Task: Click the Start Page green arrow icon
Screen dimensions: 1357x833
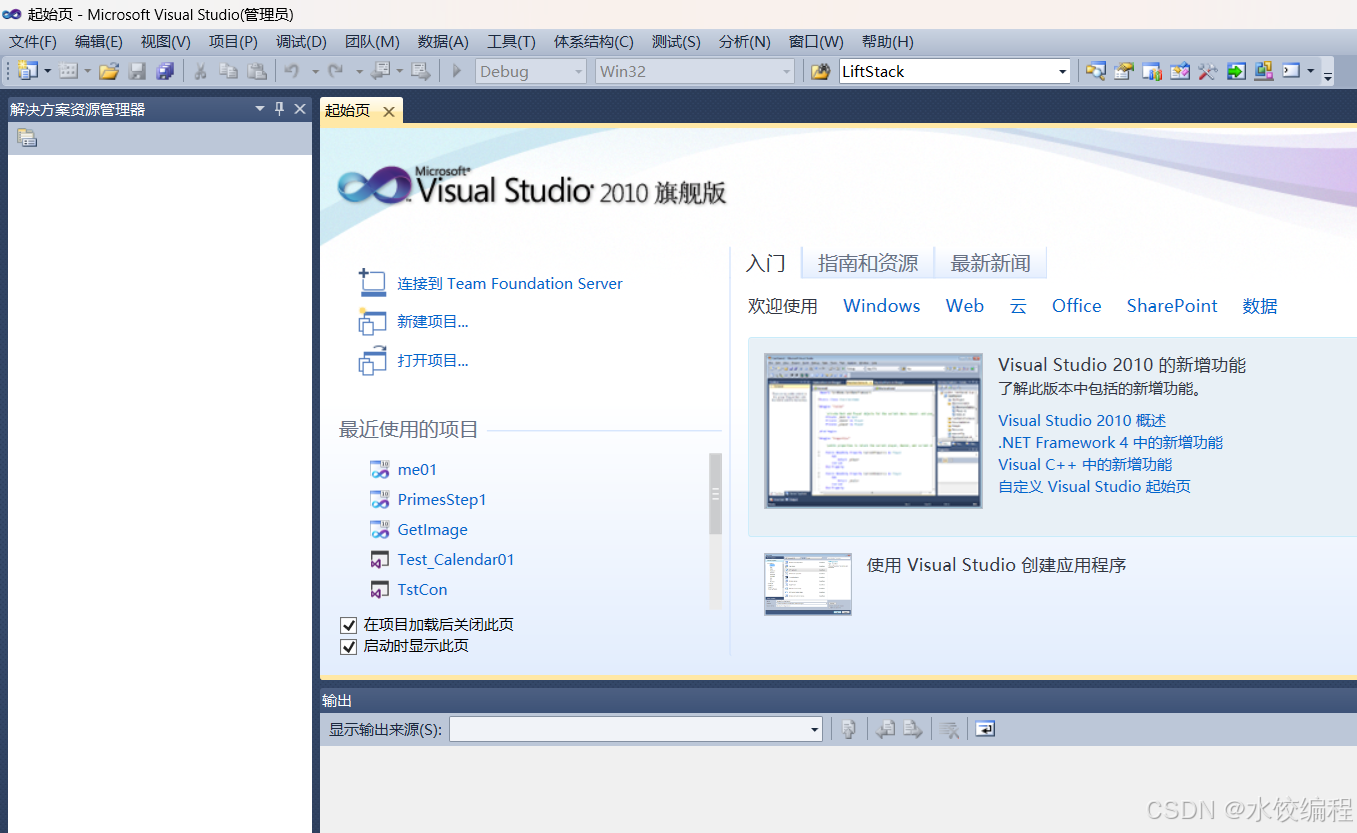Action: coord(1236,71)
